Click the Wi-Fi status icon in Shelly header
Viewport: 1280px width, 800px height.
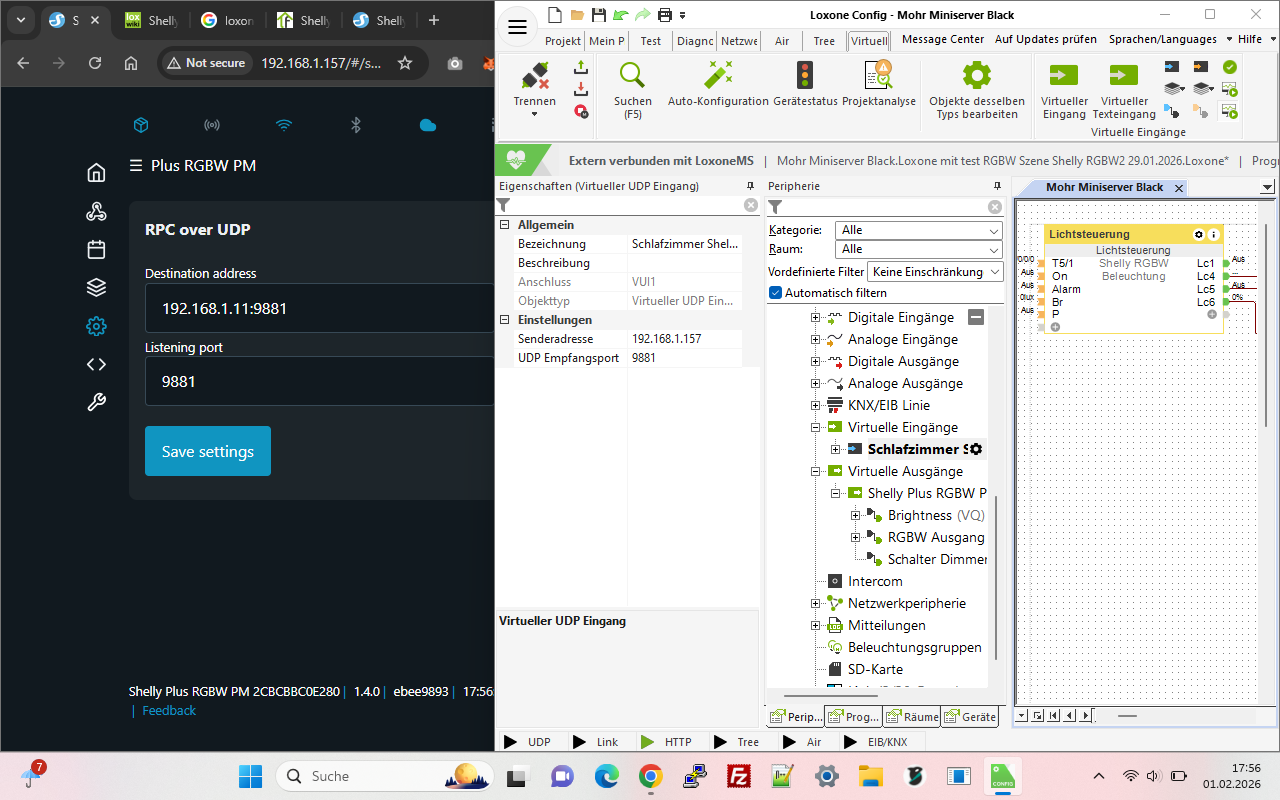(284, 125)
